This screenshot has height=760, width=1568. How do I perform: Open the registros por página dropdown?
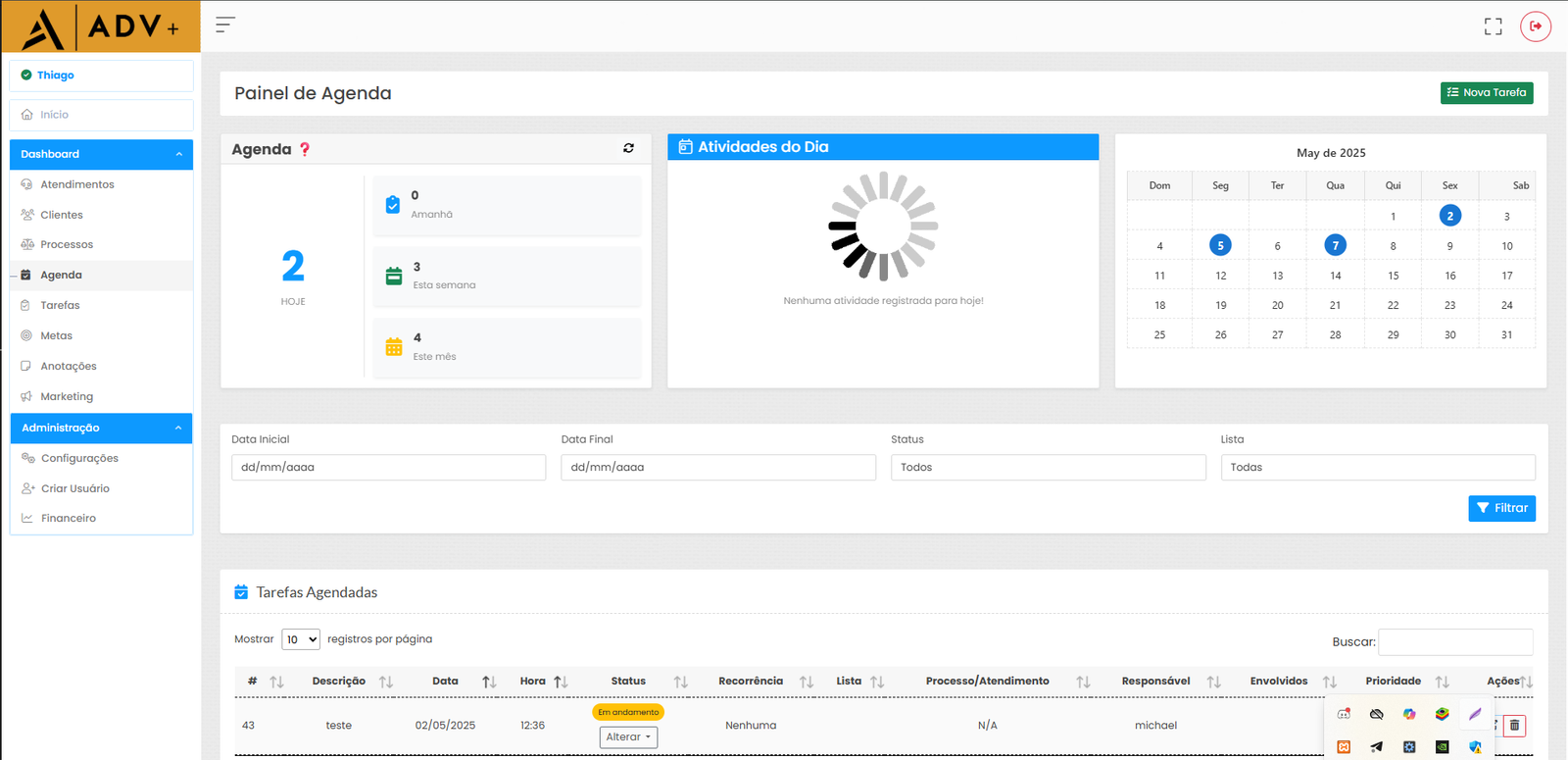coord(301,639)
